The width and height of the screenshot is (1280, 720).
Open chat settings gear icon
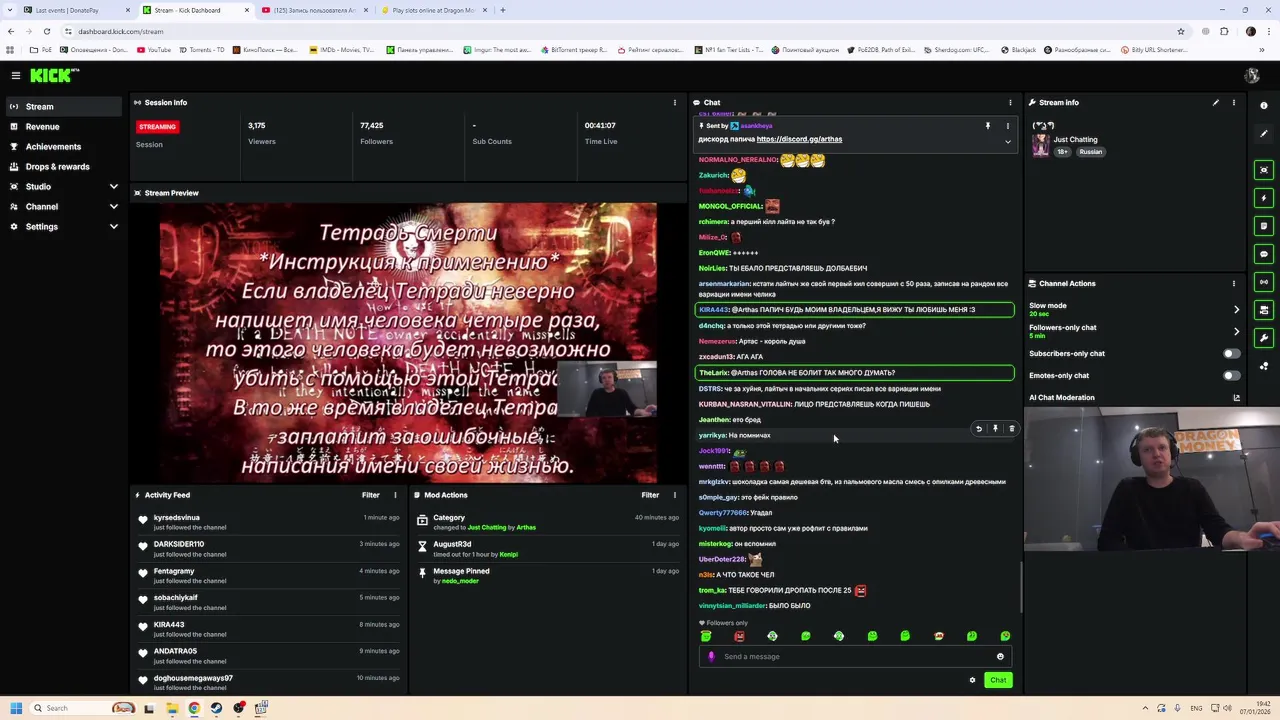point(972,680)
